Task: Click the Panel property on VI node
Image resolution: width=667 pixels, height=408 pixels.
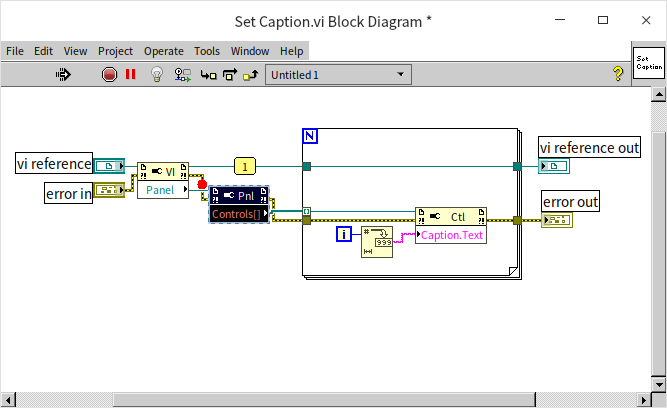Action: 160,190
